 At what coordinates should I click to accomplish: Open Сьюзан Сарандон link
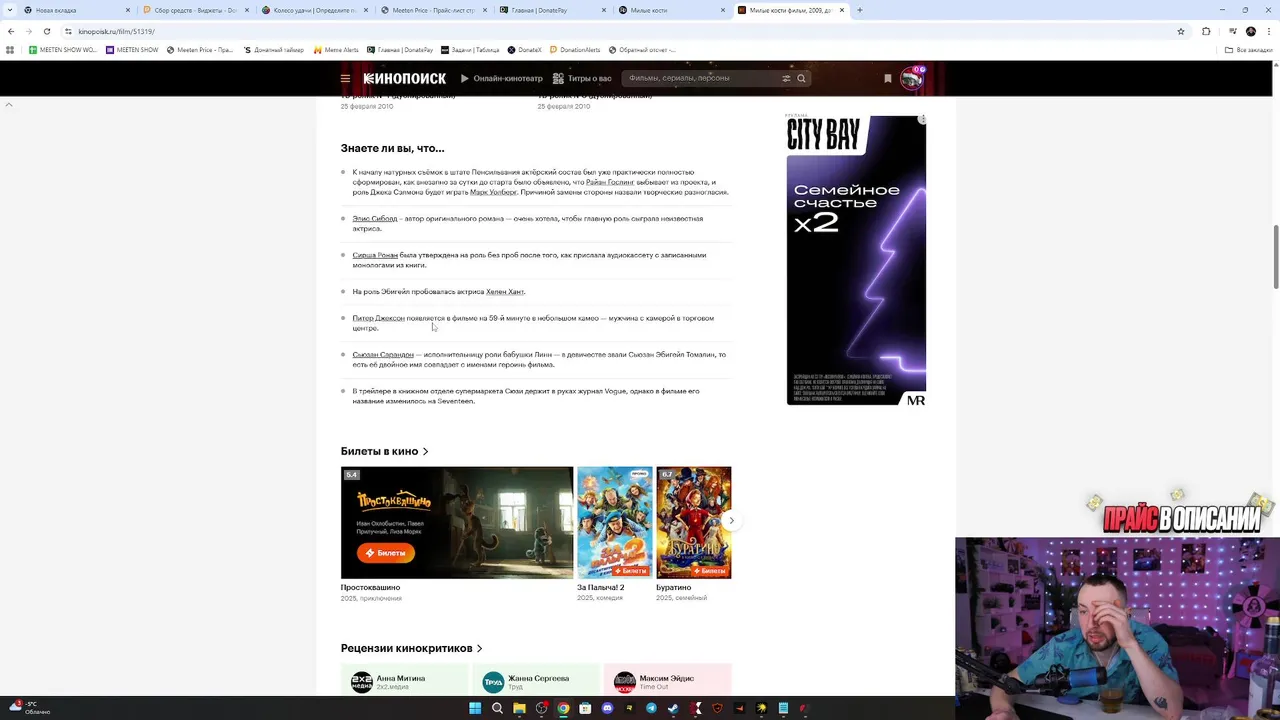(x=383, y=354)
